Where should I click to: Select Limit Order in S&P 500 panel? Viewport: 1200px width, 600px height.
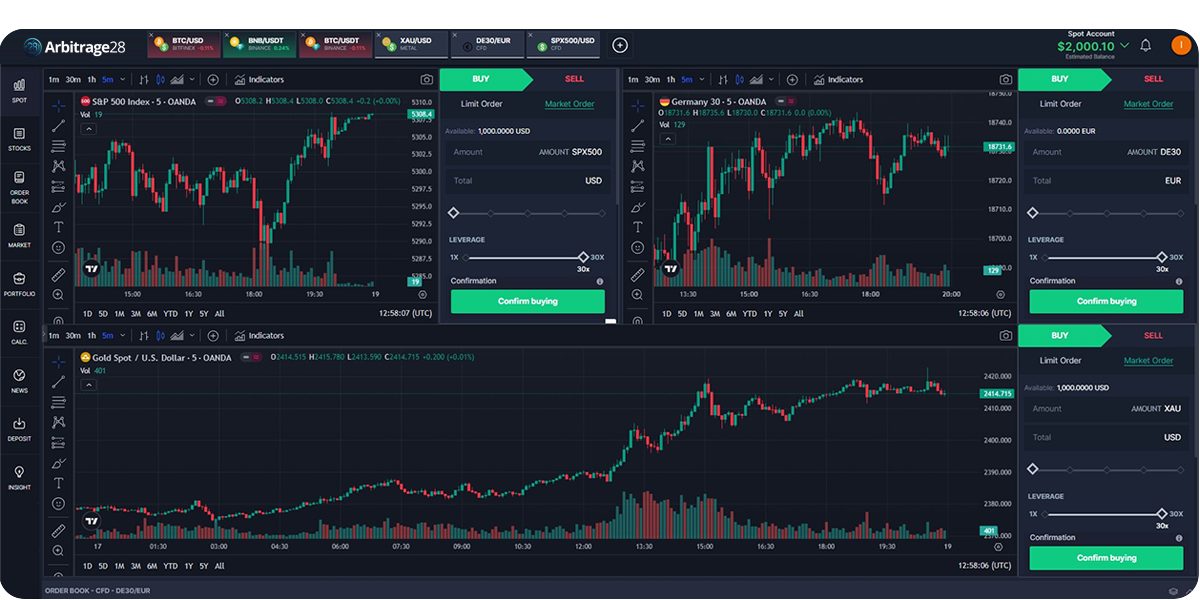point(481,104)
